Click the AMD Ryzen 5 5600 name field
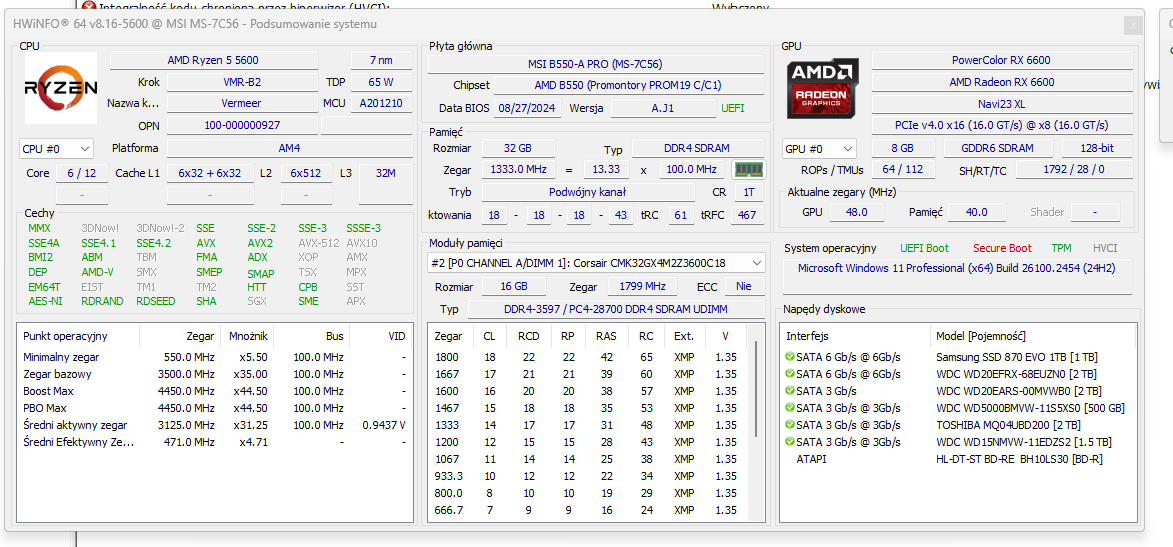This screenshot has width=1173, height=547. (x=213, y=60)
